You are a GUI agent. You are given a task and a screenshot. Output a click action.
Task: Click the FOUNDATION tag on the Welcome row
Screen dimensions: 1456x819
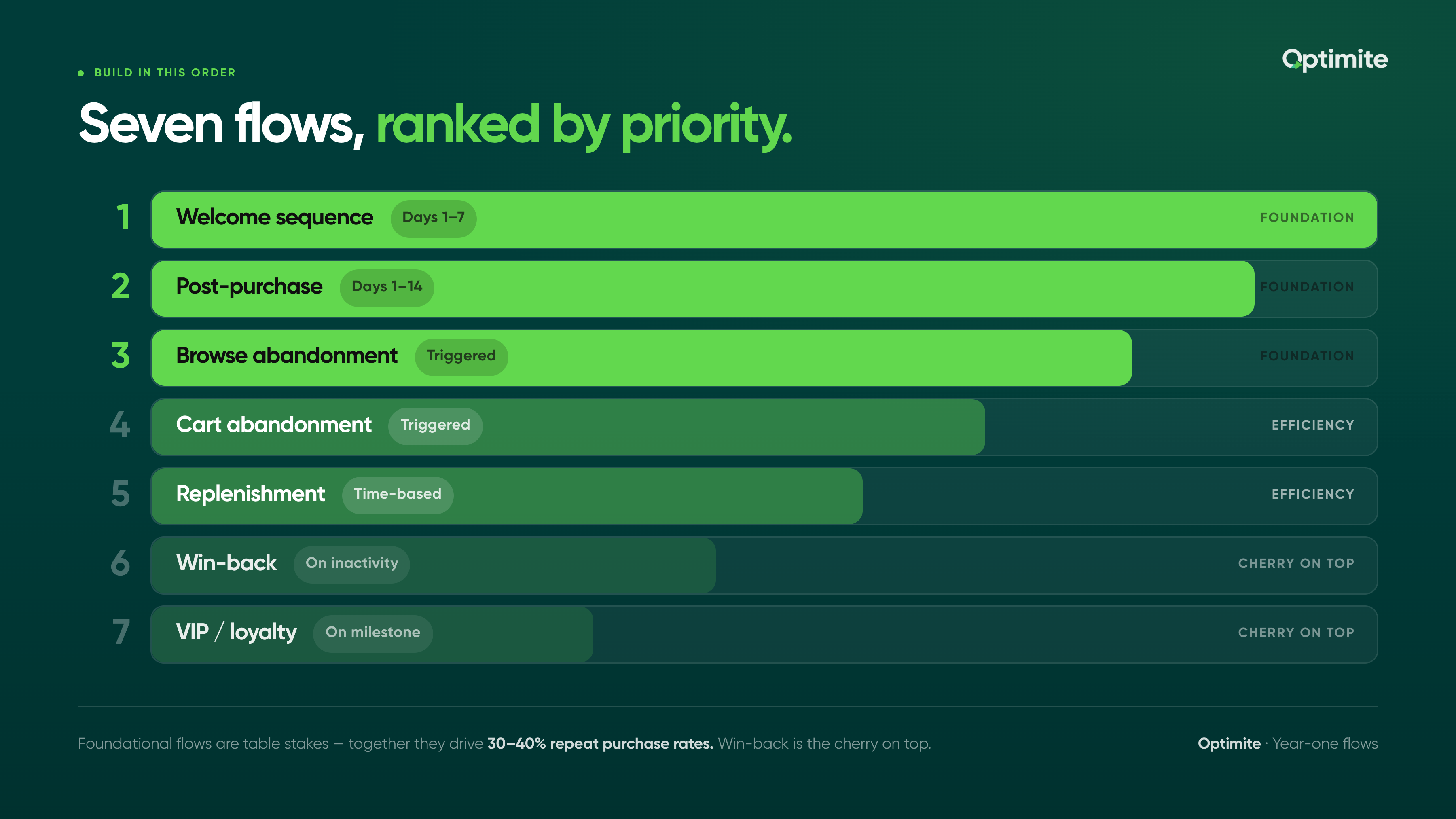tap(1307, 218)
